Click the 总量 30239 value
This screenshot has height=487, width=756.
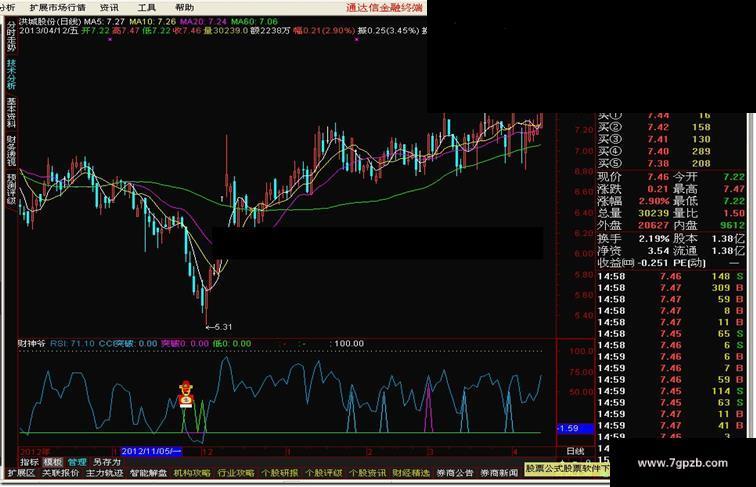point(654,213)
